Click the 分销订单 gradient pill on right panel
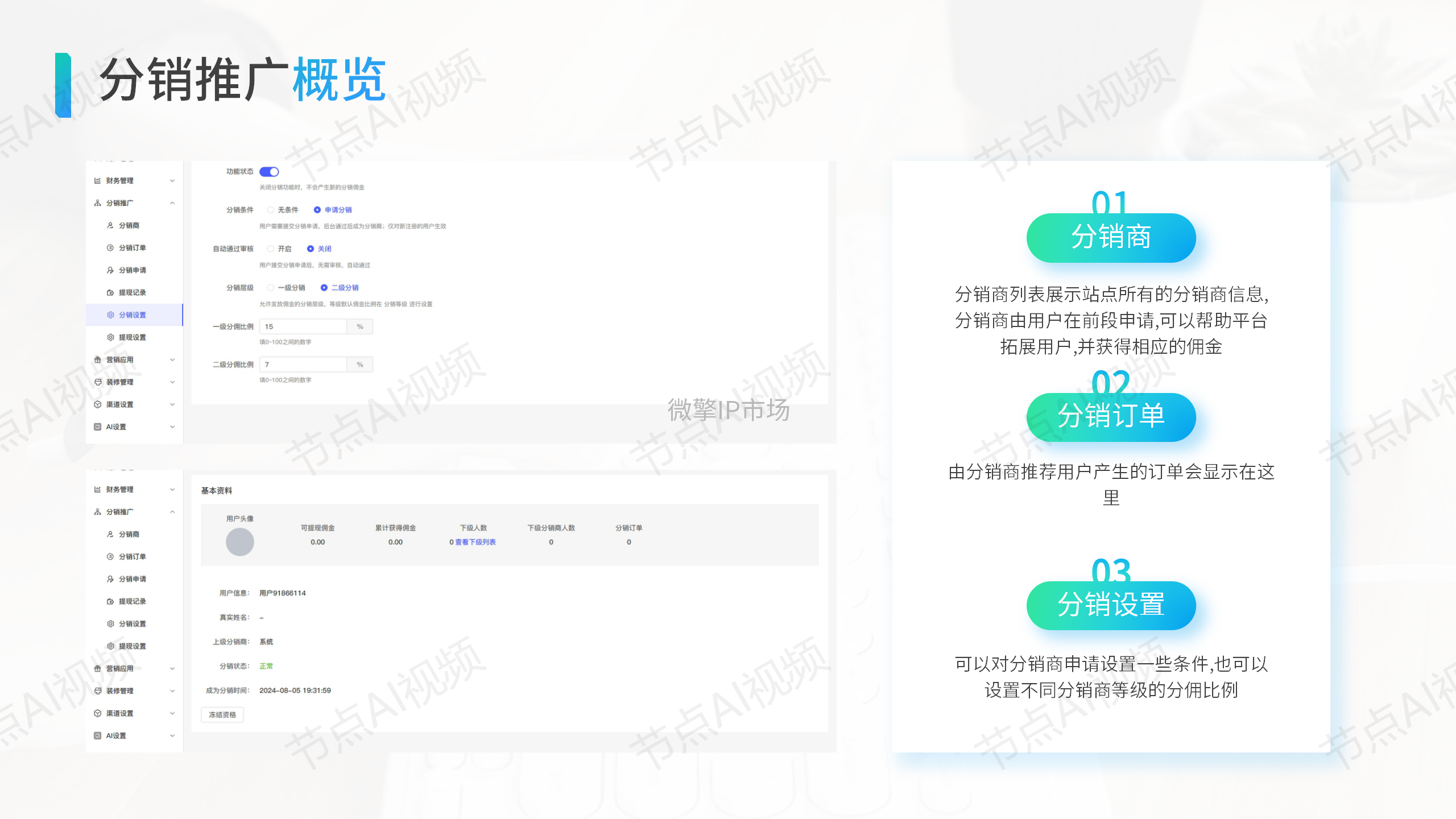 click(1111, 417)
